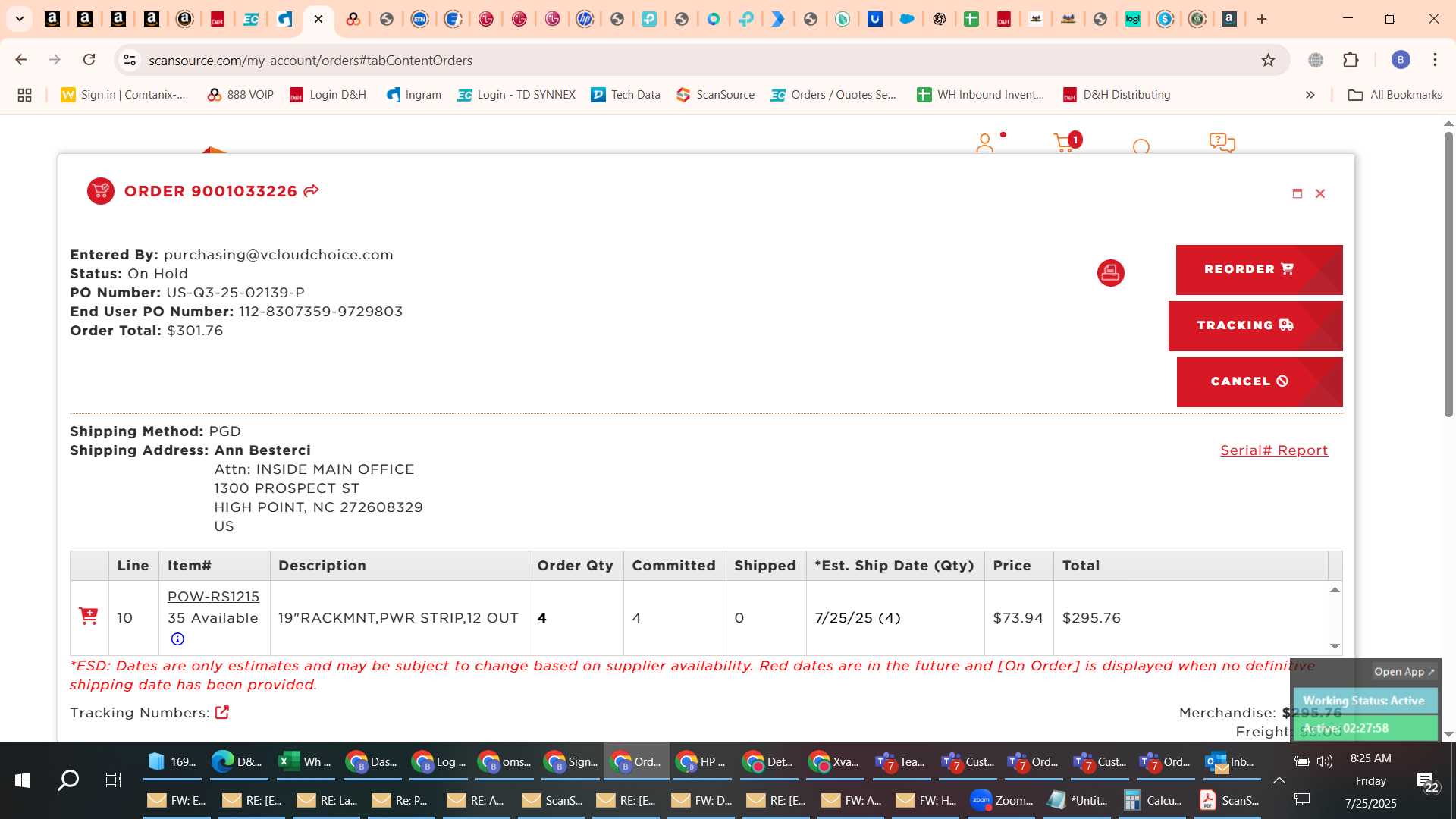Open Tracking Numbers external link icon
The width and height of the screenshot is (1456, 819).
[222, 712]
